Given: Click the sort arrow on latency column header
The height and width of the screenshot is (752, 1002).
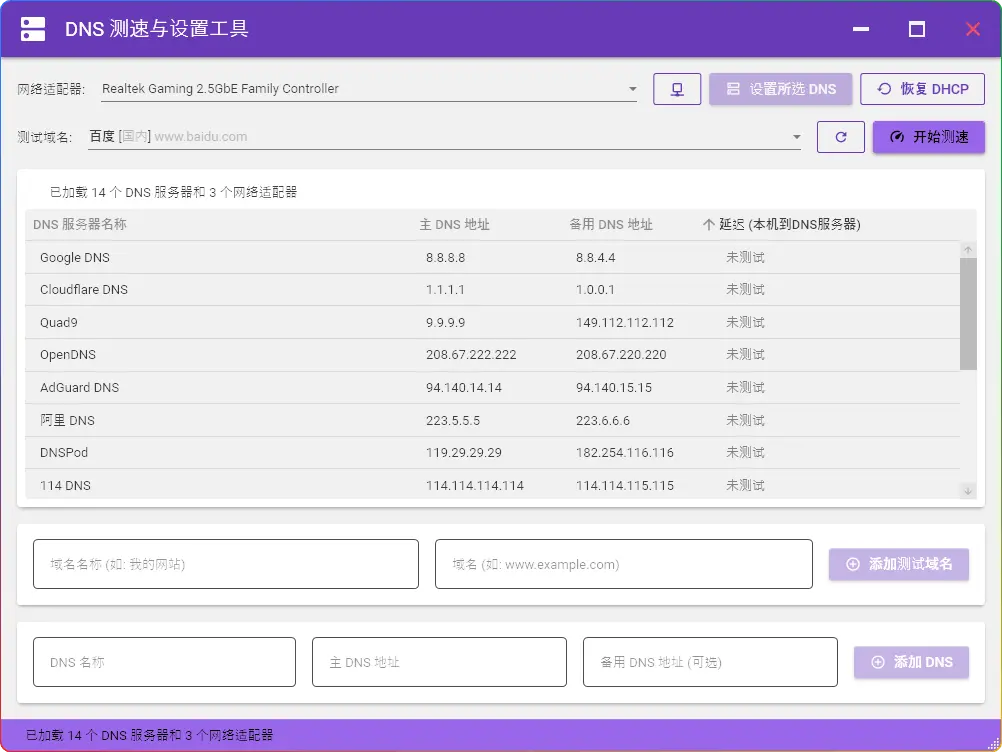Looking at the screenshot, I should coord(708,225).
